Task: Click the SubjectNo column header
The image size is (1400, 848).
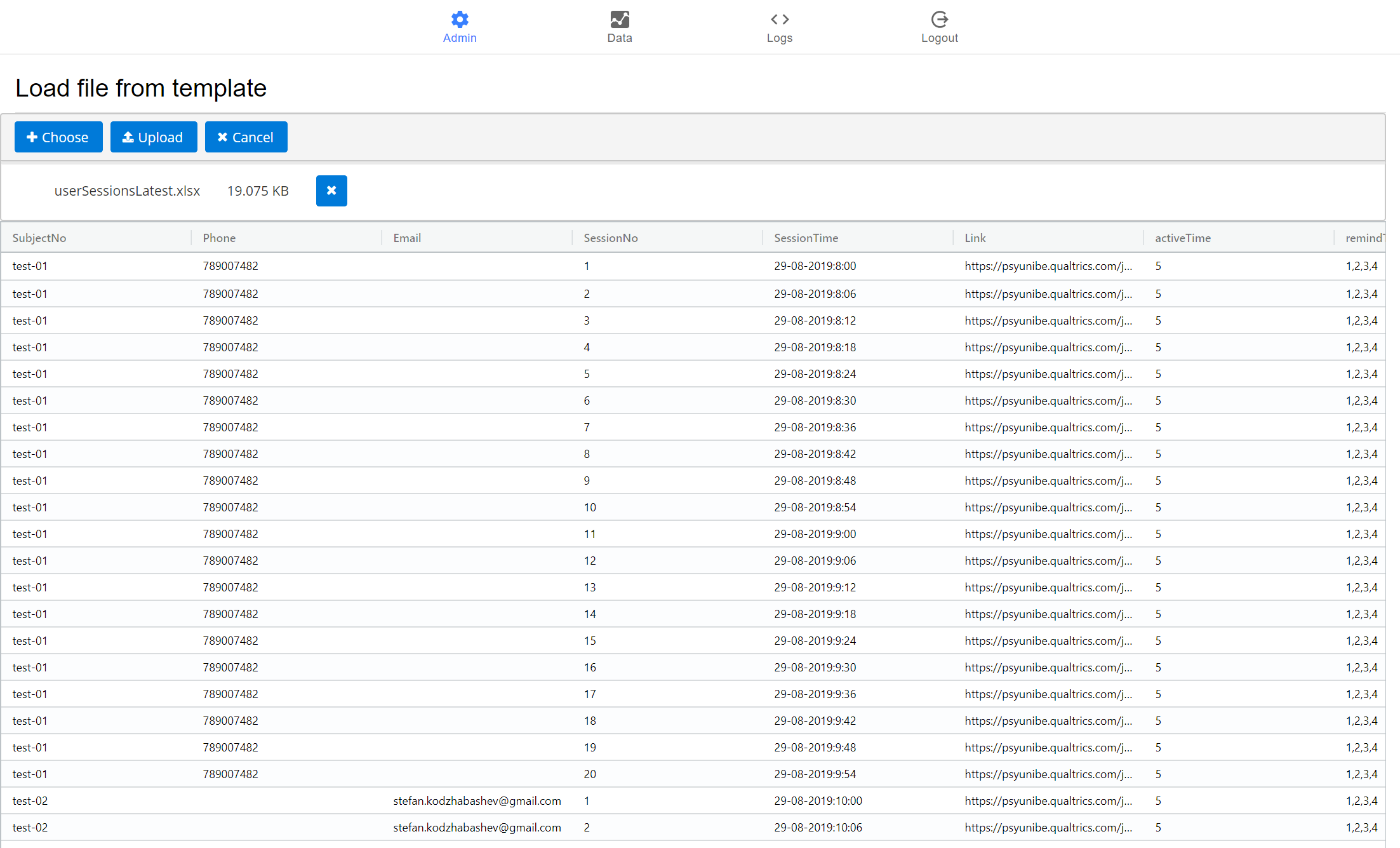Action: coord(39,238)
